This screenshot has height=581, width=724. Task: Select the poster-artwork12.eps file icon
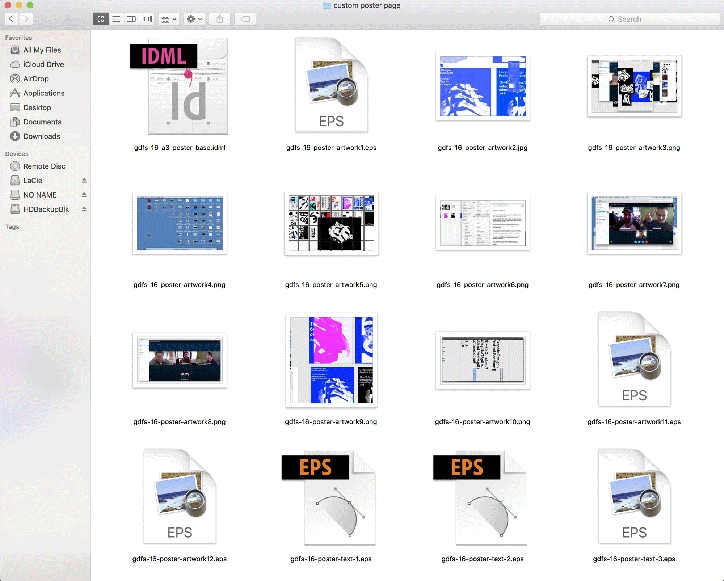(180, 496)
